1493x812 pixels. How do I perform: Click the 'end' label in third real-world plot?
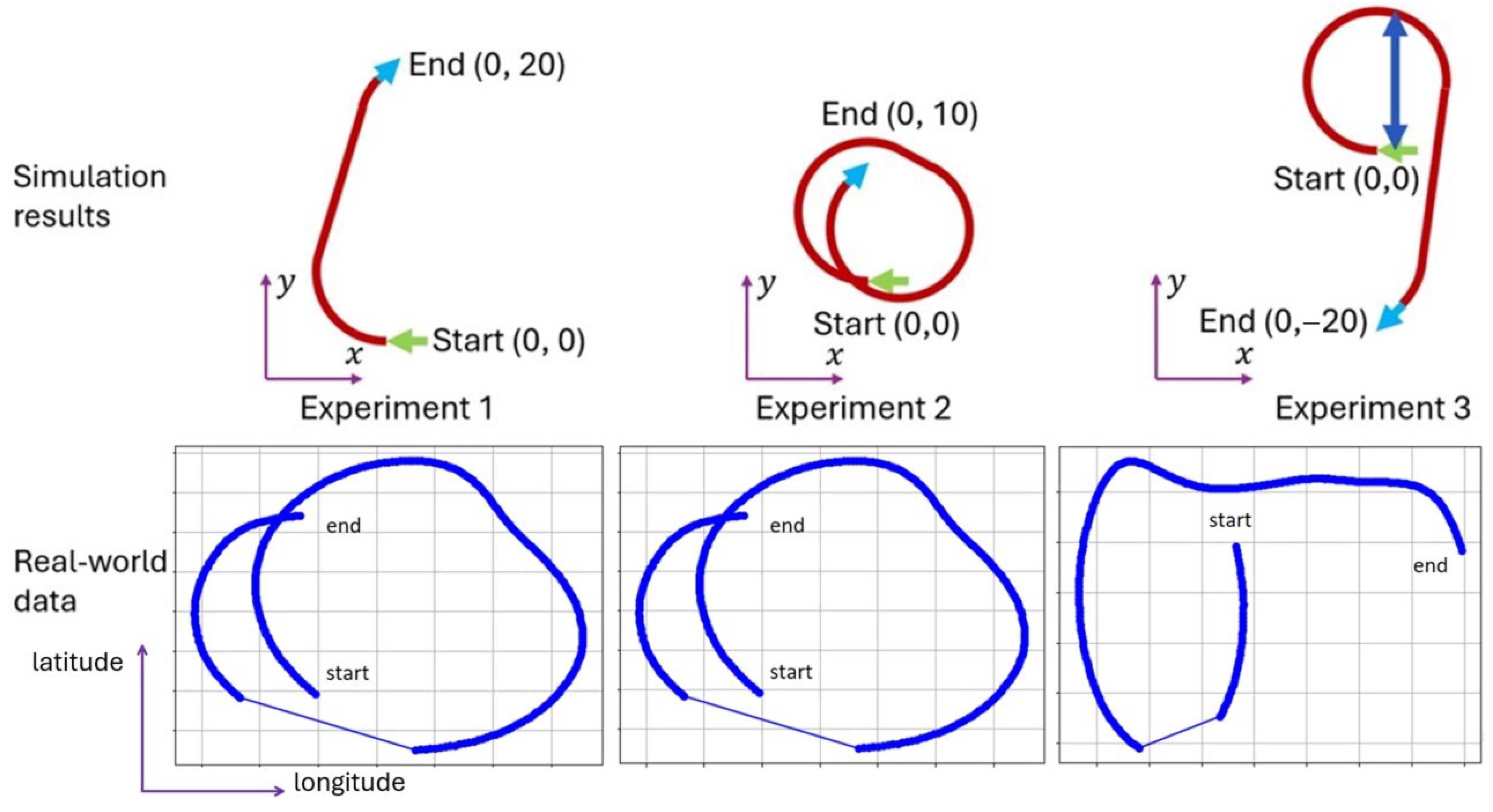[1430, 565]
